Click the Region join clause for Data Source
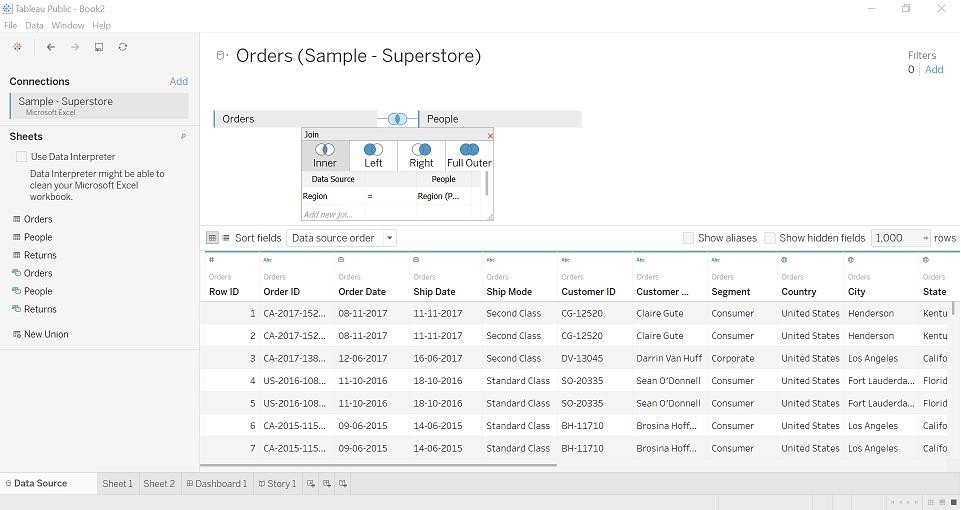Screen dimensions: 961x510 pos(333,196)
